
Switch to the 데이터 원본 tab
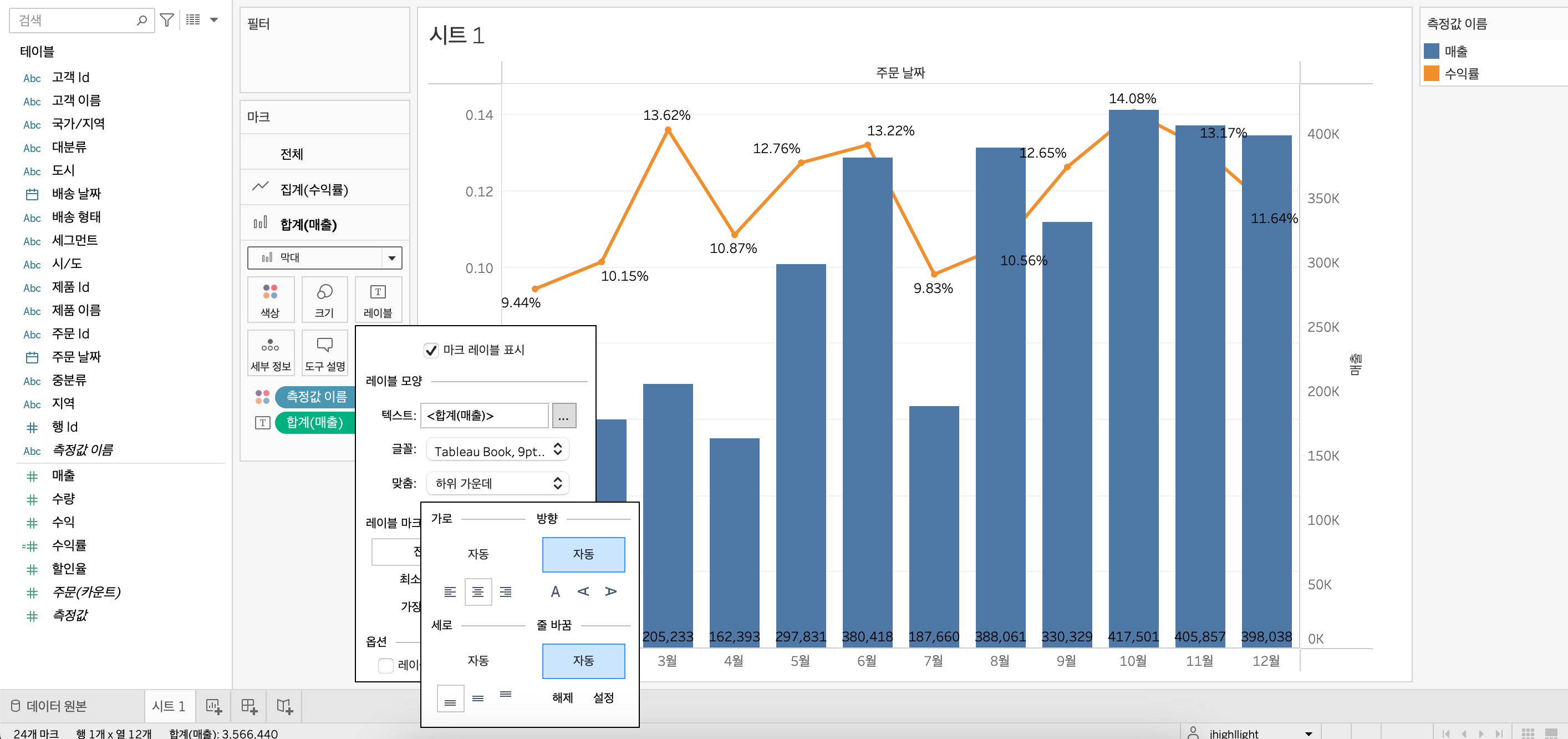point(49,706)
